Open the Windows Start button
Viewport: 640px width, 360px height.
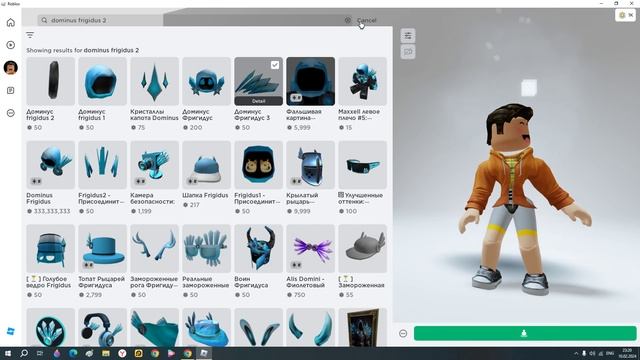click(x=8, y=353)
